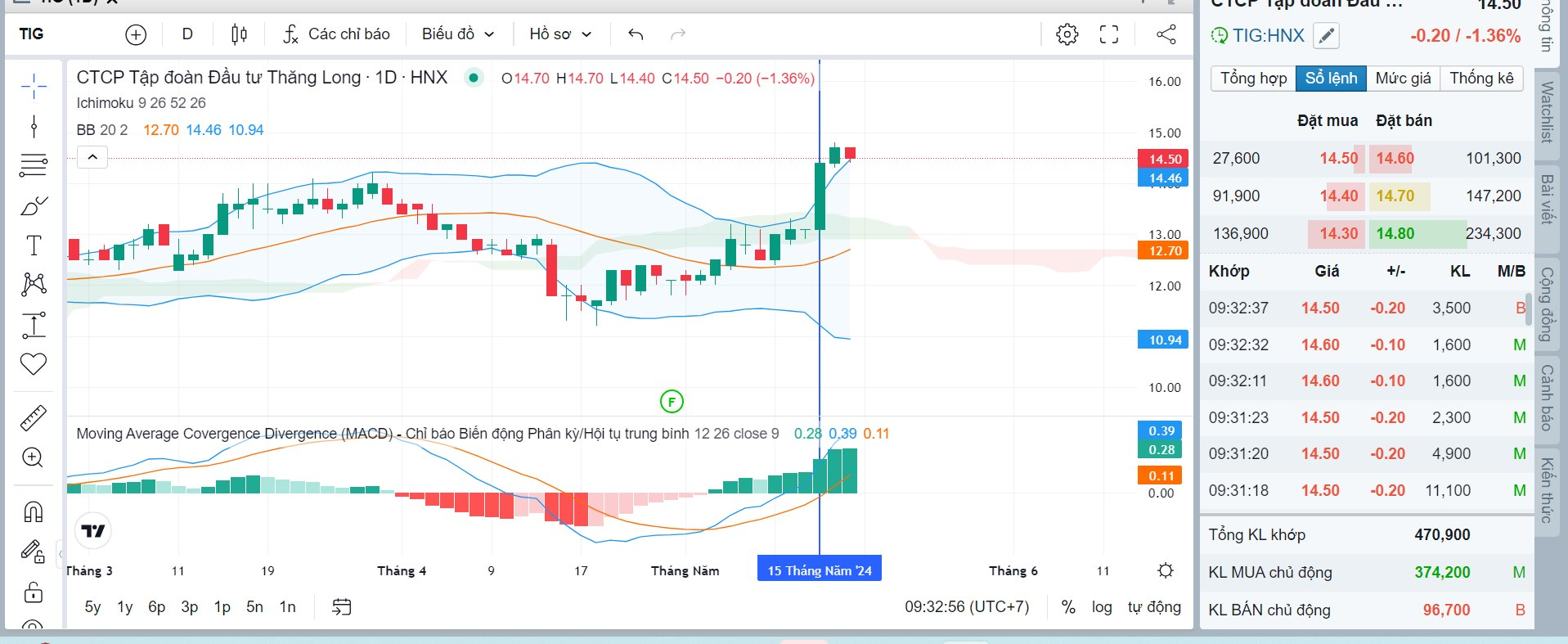Screen dimensions: 1568x644
Task: Click the refresh icon beside TIG:HNX
Action: [x=1219, y=36]
